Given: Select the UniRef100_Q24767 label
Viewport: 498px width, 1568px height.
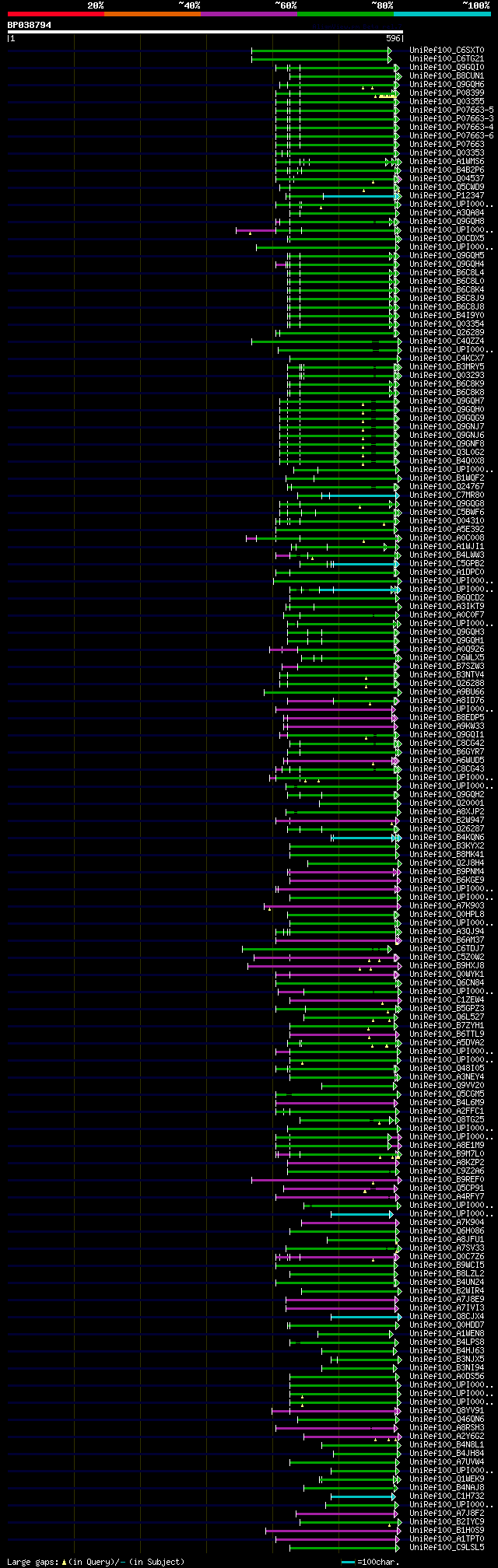Looking at the screenshot, I should point(447,487).
